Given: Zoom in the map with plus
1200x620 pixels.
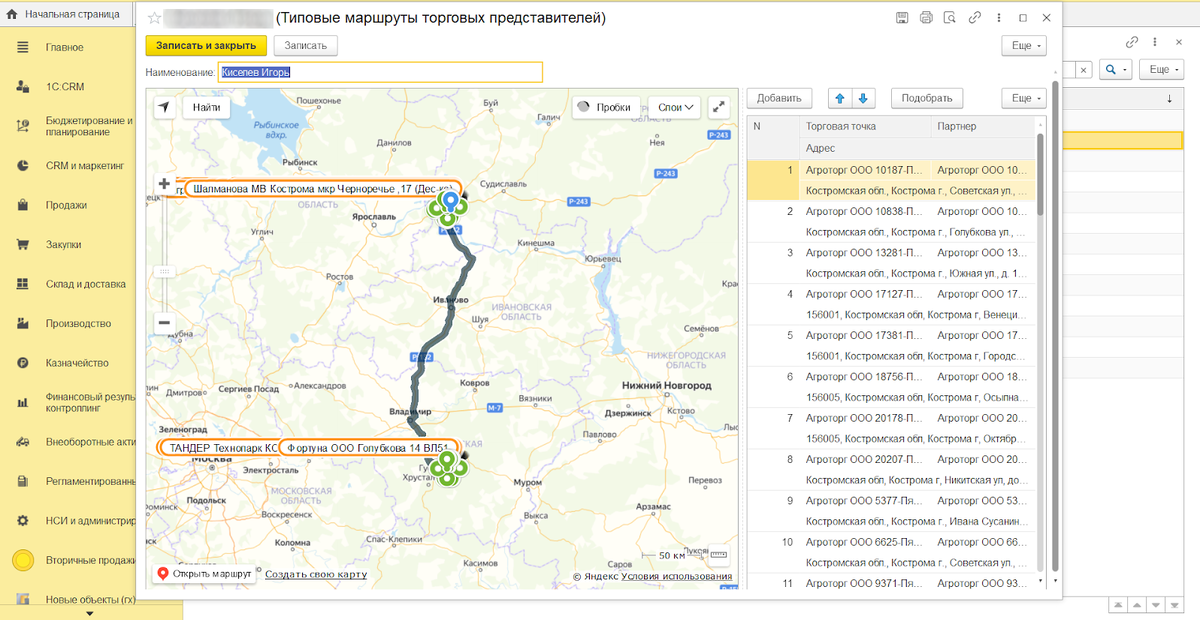Looking at the screenshot, I should [x=164, y=184].
